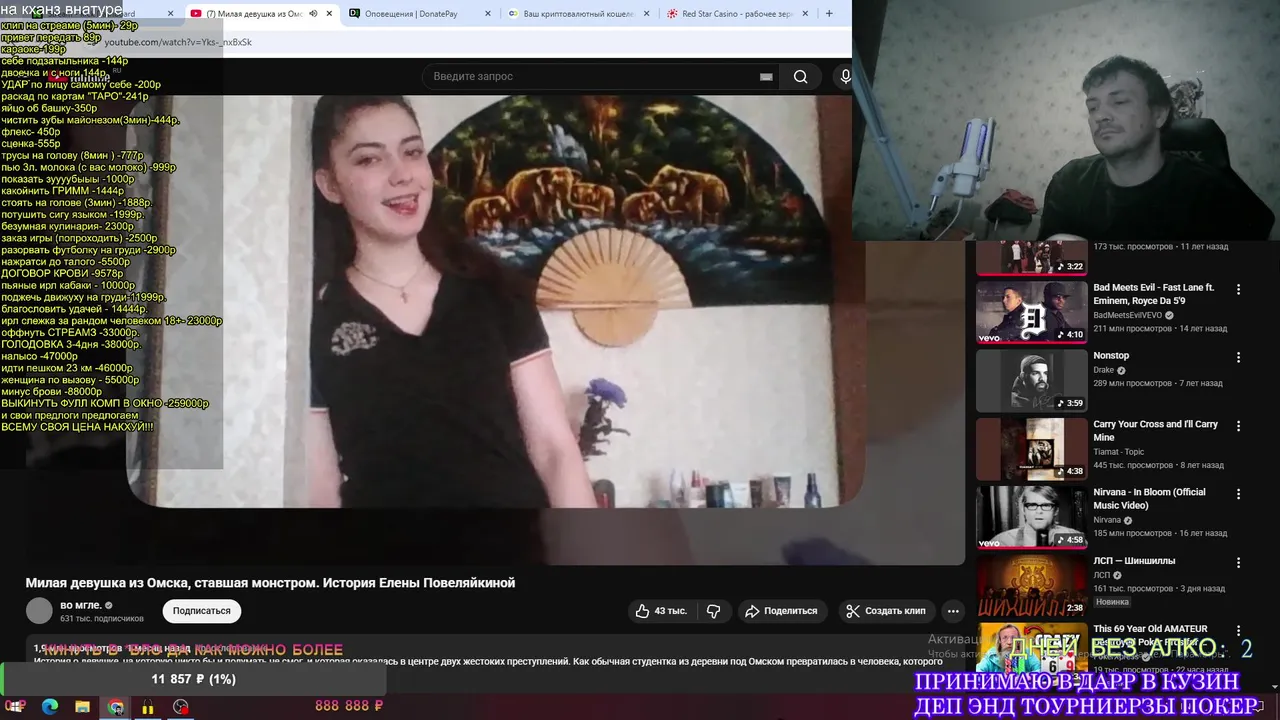Click the thumbnail with 3:22 duration
The width and height of the screenshot is (1280, 720).
[x=1031, y=258]
